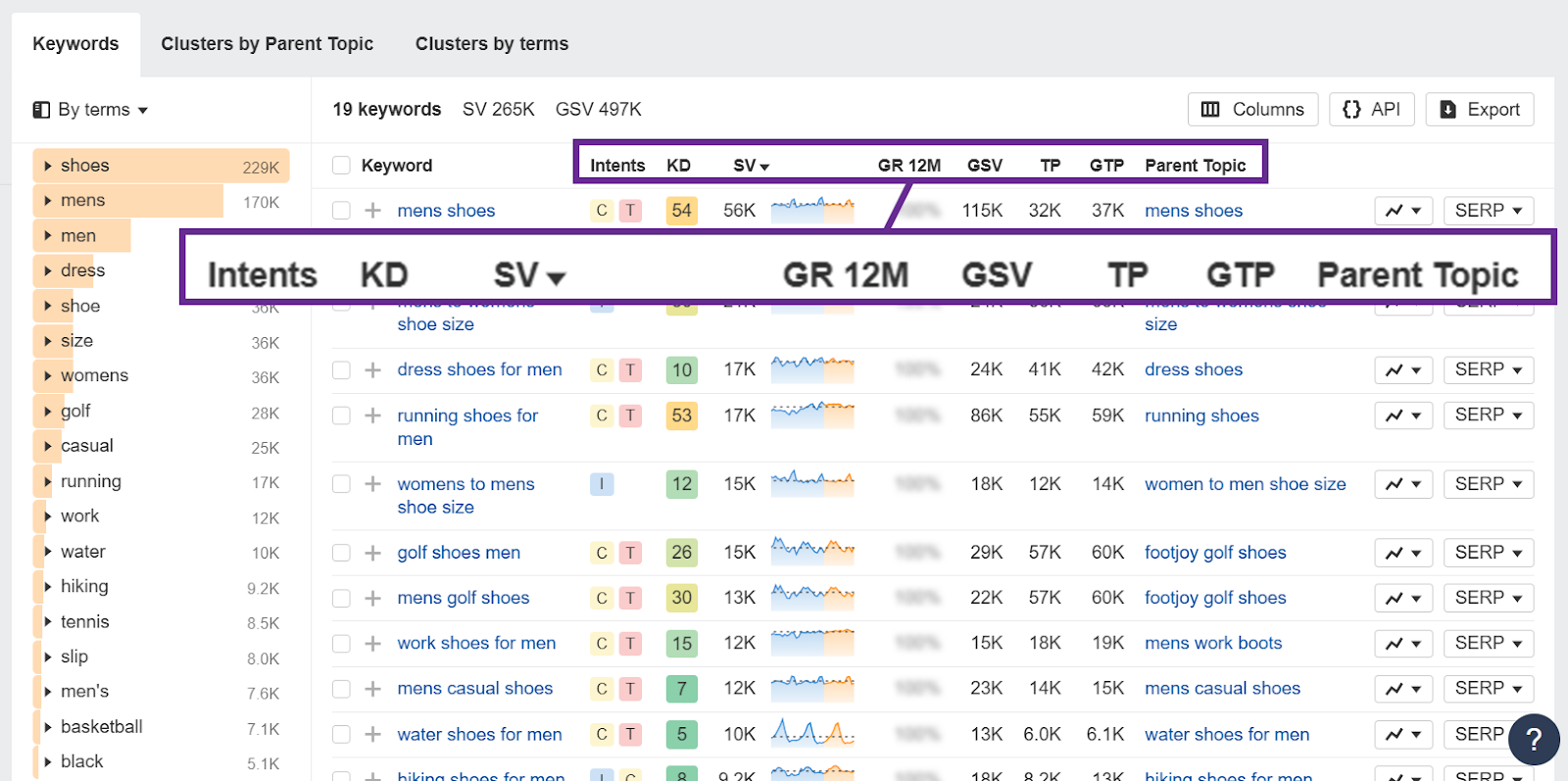Add 'running shoes for men' with plus icon
The height and width of the screenshot is (781, 1568).
tap(372, 415)
